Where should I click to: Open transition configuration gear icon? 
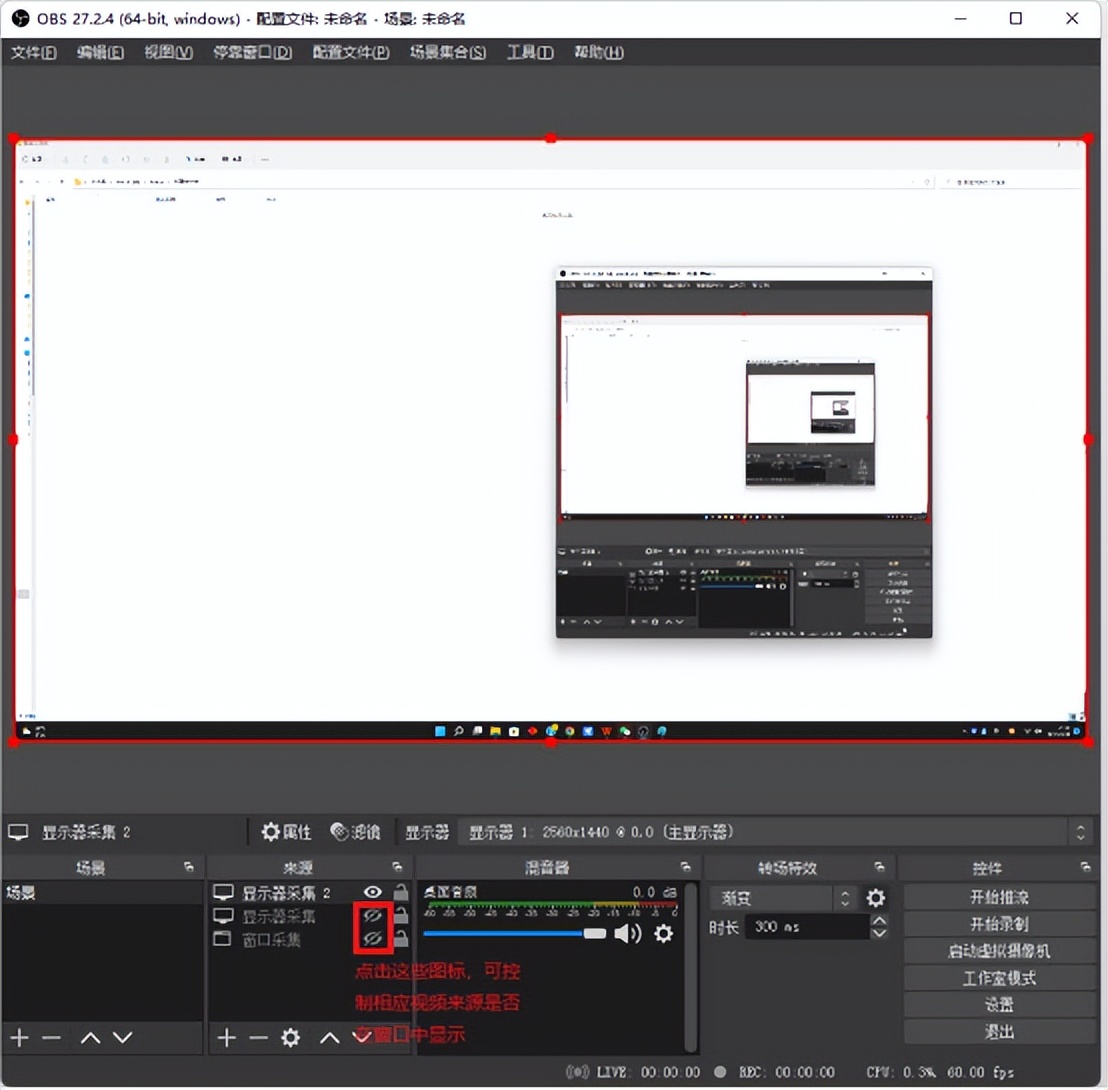click(876, 898)
